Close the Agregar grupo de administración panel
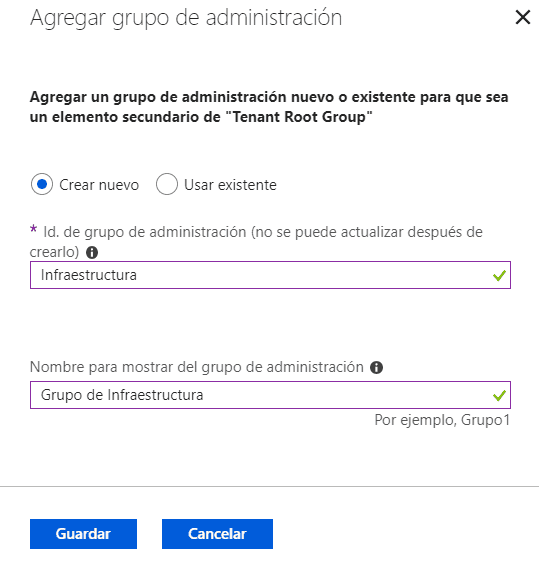539x572 pixels. (x=523, y=17)
